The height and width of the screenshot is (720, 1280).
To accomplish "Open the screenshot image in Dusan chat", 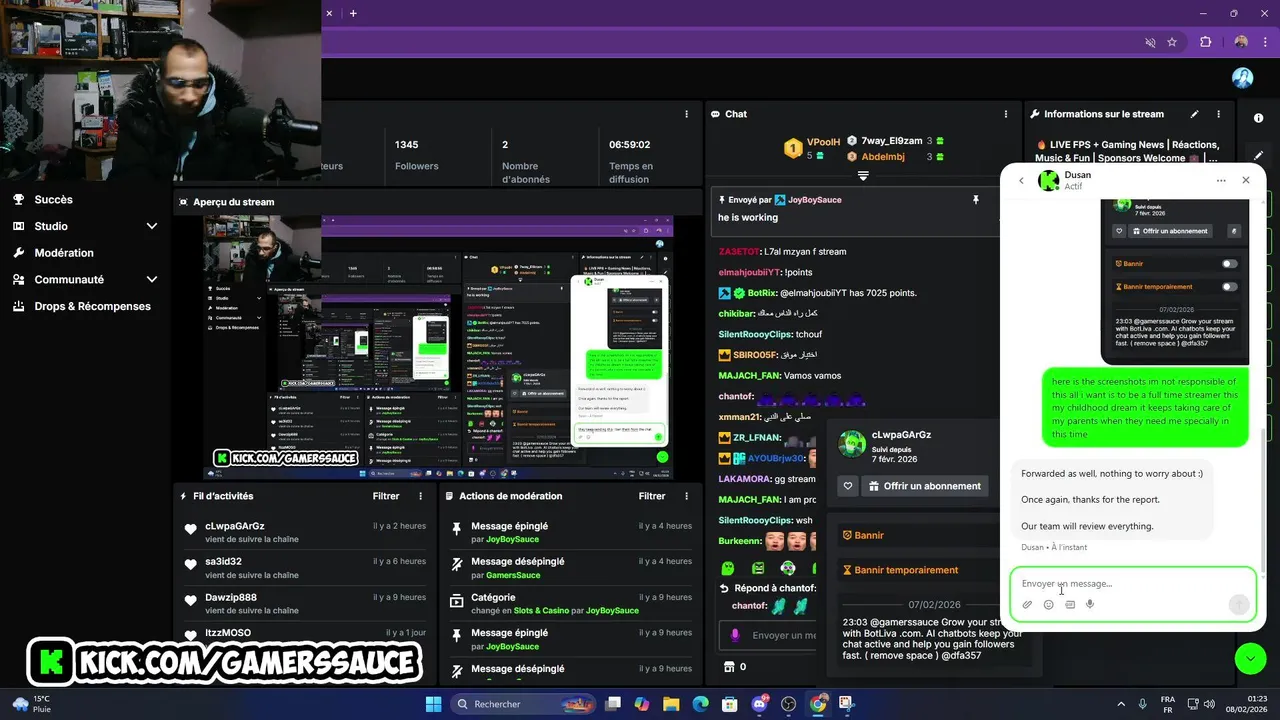I will (x=1175, y=280).
